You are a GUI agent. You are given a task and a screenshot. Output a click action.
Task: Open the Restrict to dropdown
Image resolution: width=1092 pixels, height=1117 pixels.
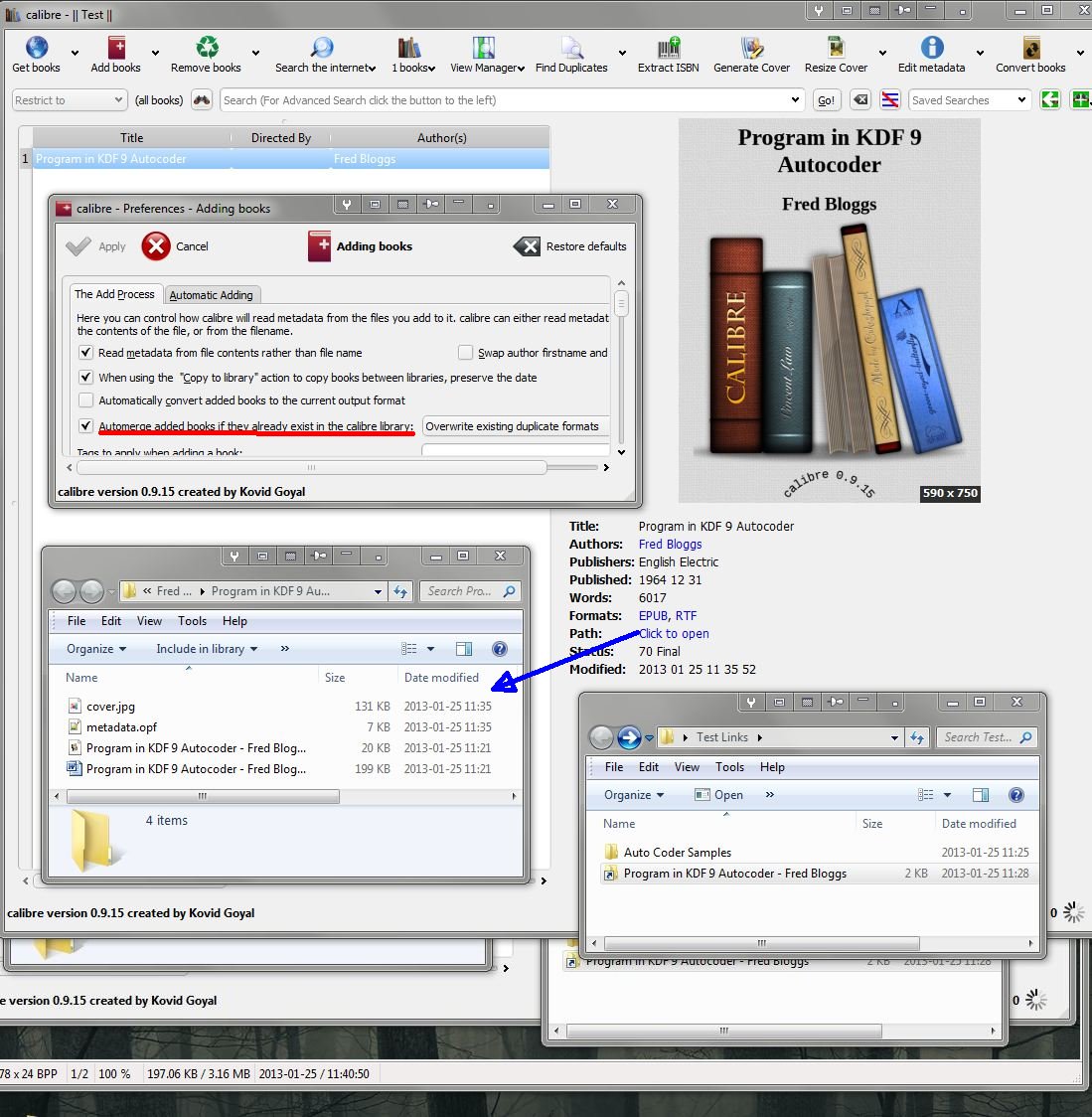click(x=70, y=100)
